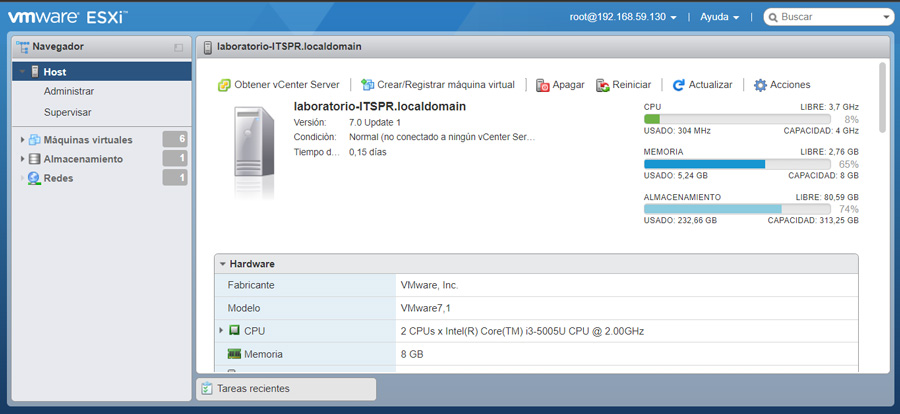Open the Buscar search dropdown arrow
This screenshot has width=900, height=414.
pyautogui.click(x=886, y=17)
